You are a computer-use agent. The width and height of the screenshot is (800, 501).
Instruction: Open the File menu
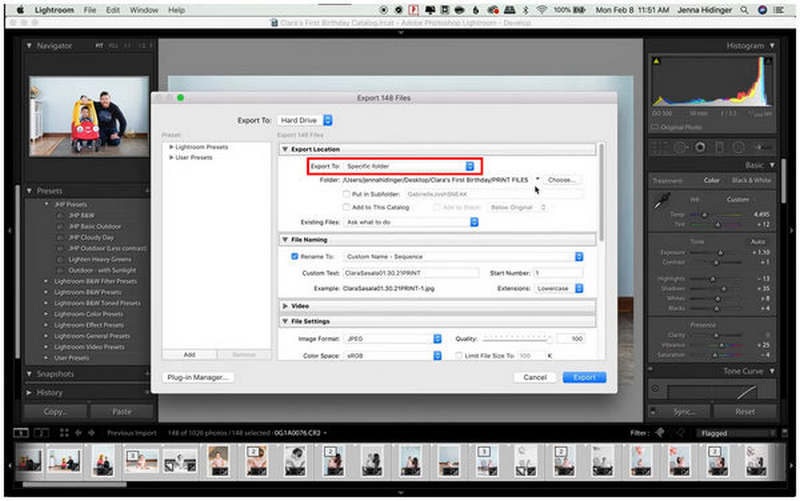pos(90,10)
